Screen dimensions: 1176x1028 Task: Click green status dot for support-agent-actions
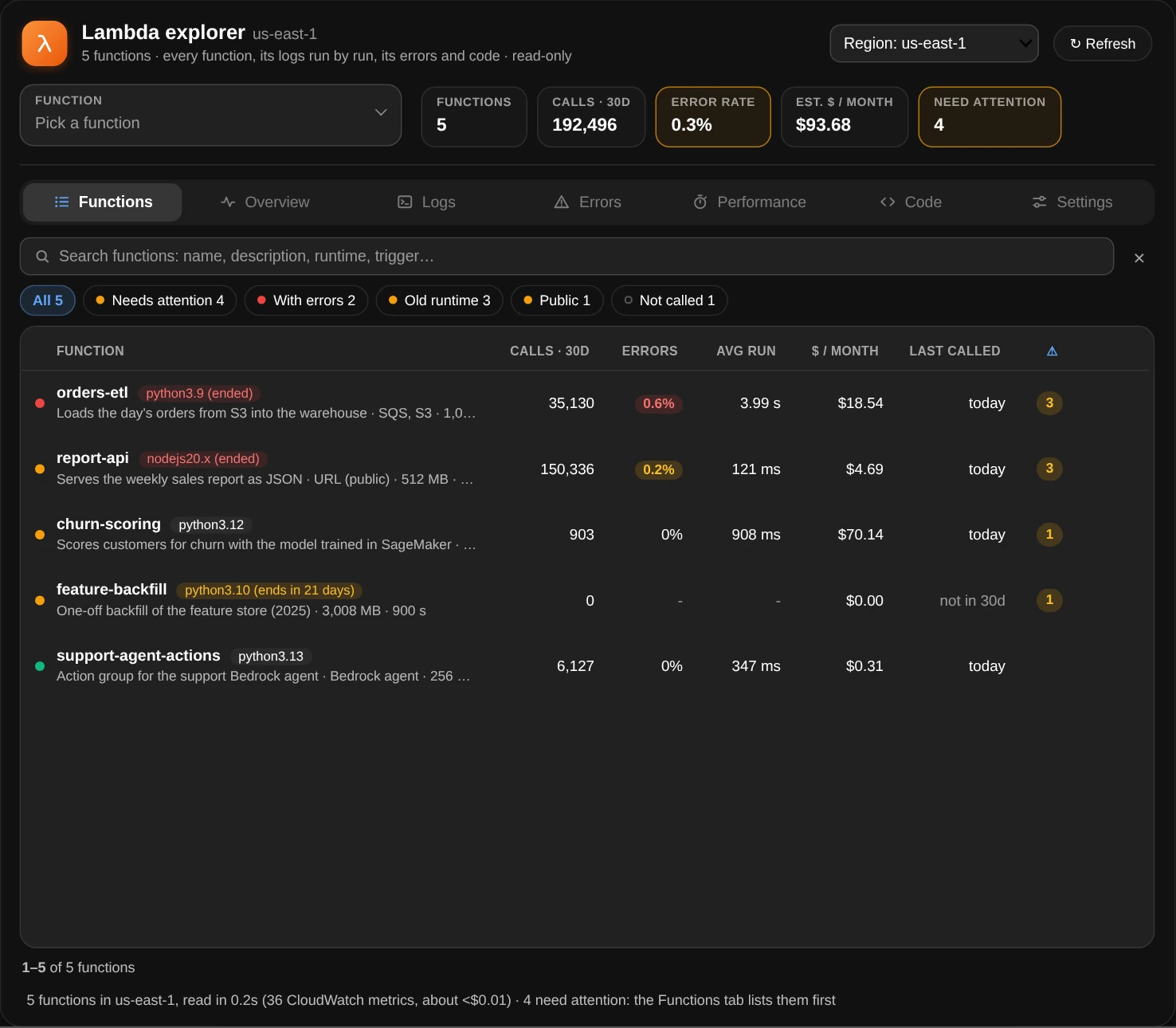point(40,666)
